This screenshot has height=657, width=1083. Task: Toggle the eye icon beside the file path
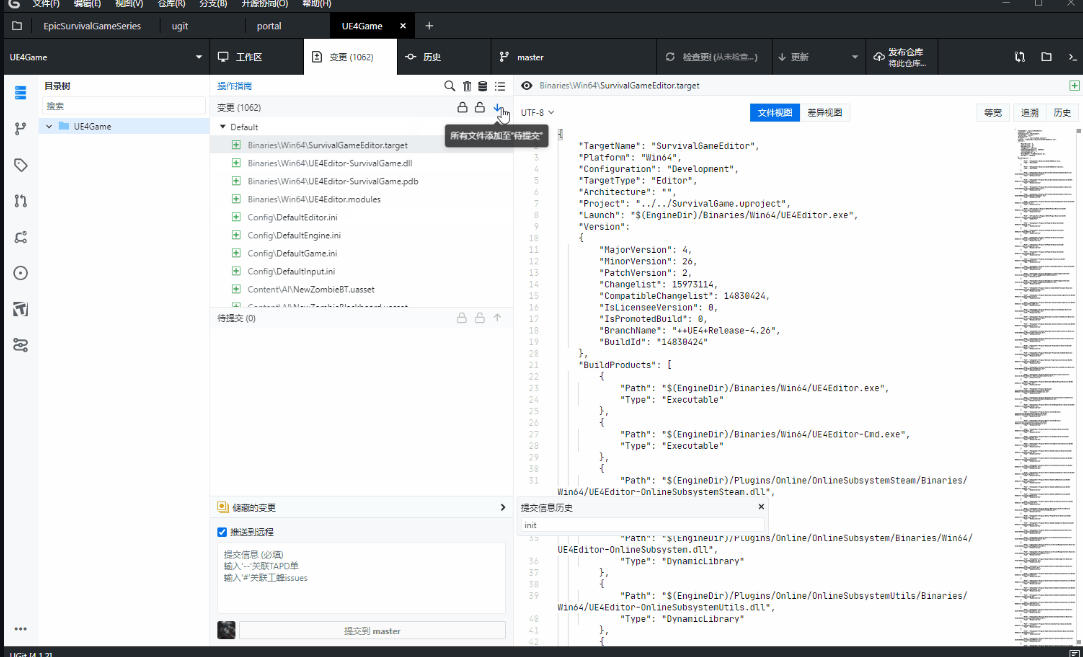tap(527, 86)
